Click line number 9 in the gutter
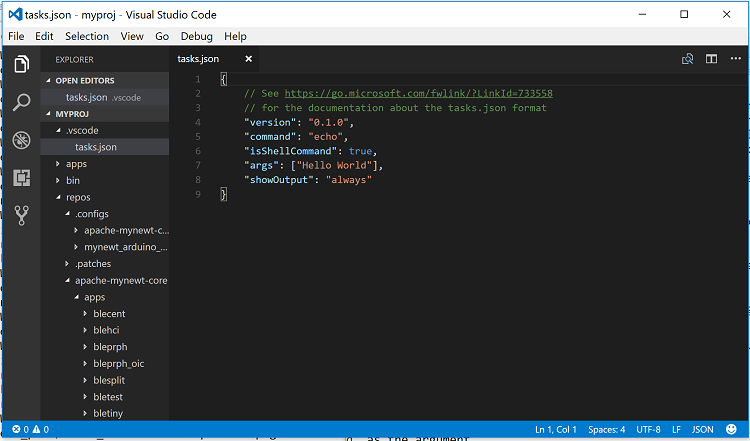Image resolution: width=750 pixels, height=441 pixels. tap(198, 194)
